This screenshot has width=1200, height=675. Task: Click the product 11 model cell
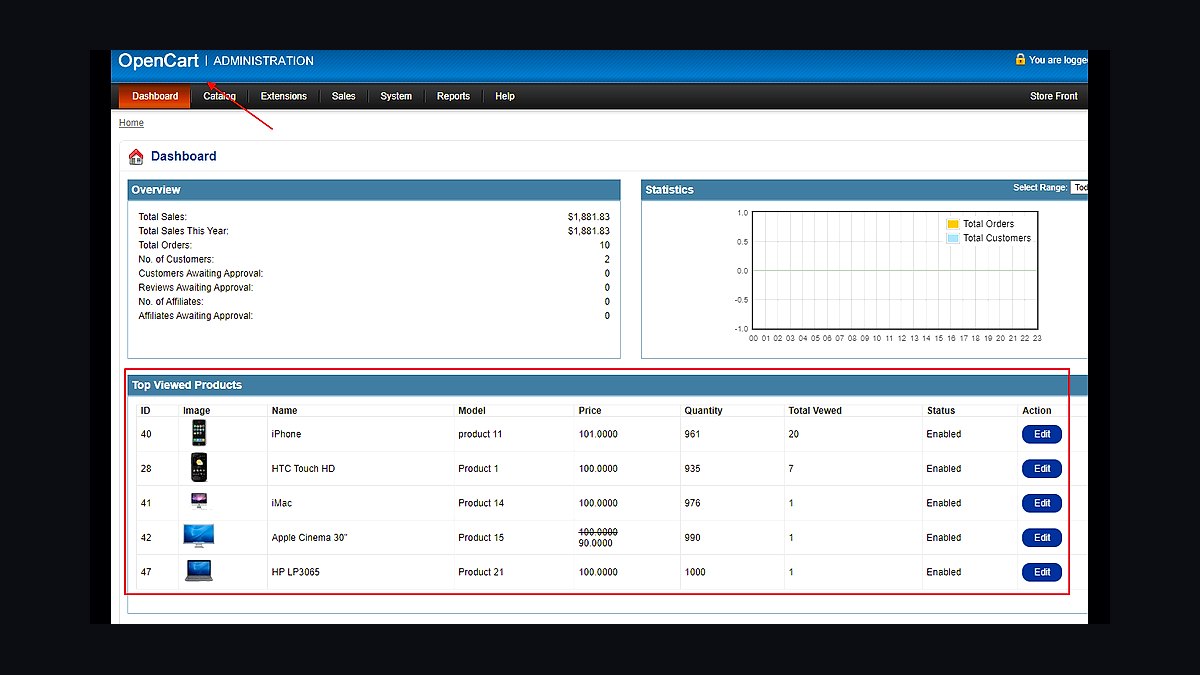point(480,434)
